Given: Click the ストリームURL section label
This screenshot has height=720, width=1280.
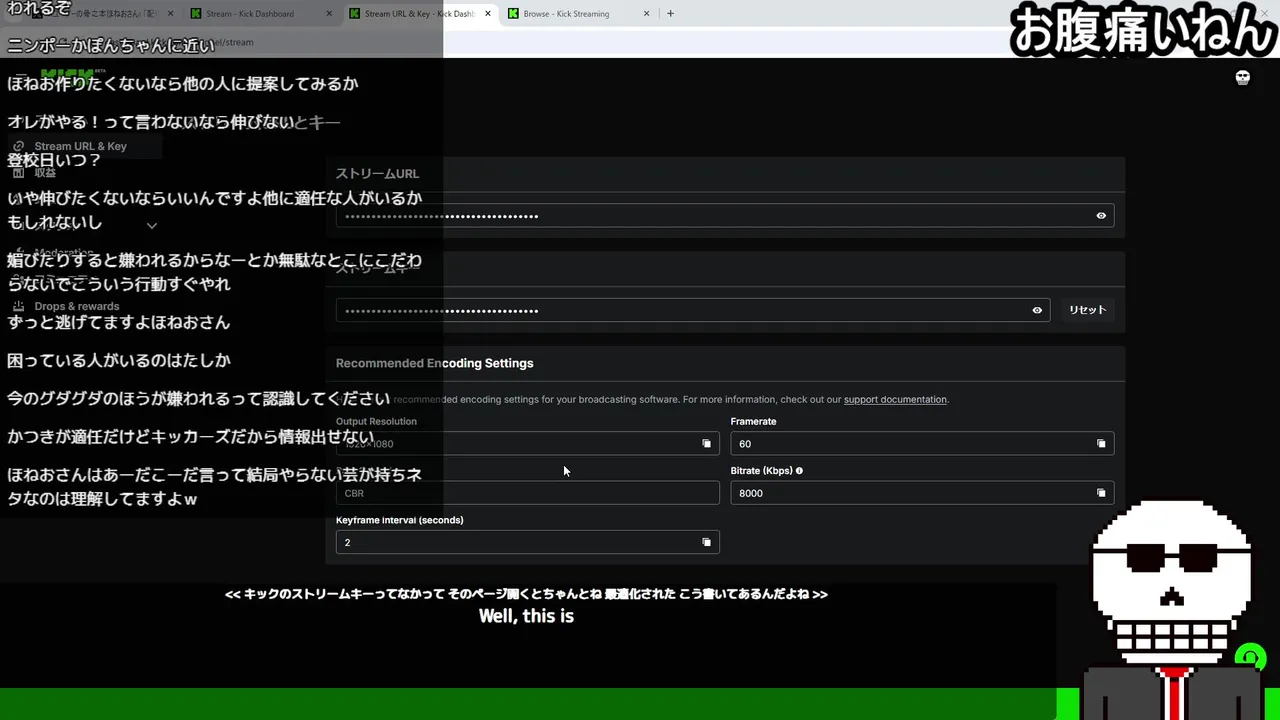Looking at the screenshot, I should pos(378,173).
